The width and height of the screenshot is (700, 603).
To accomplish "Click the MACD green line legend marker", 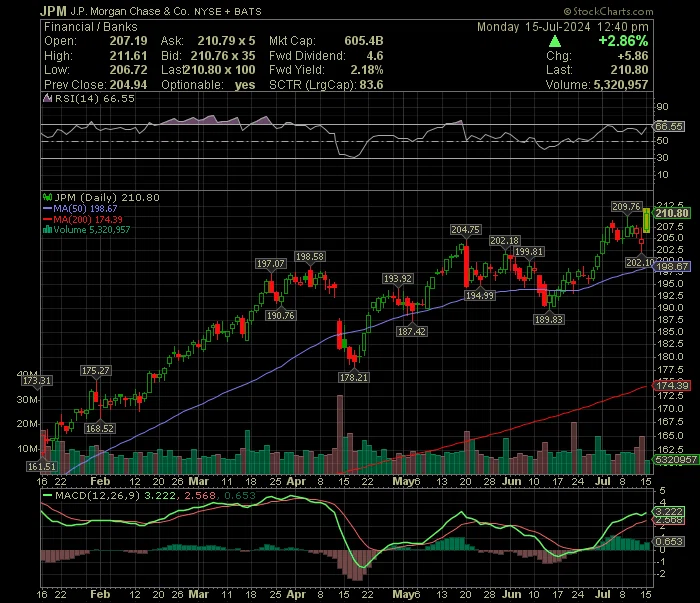I will (47, 495).
